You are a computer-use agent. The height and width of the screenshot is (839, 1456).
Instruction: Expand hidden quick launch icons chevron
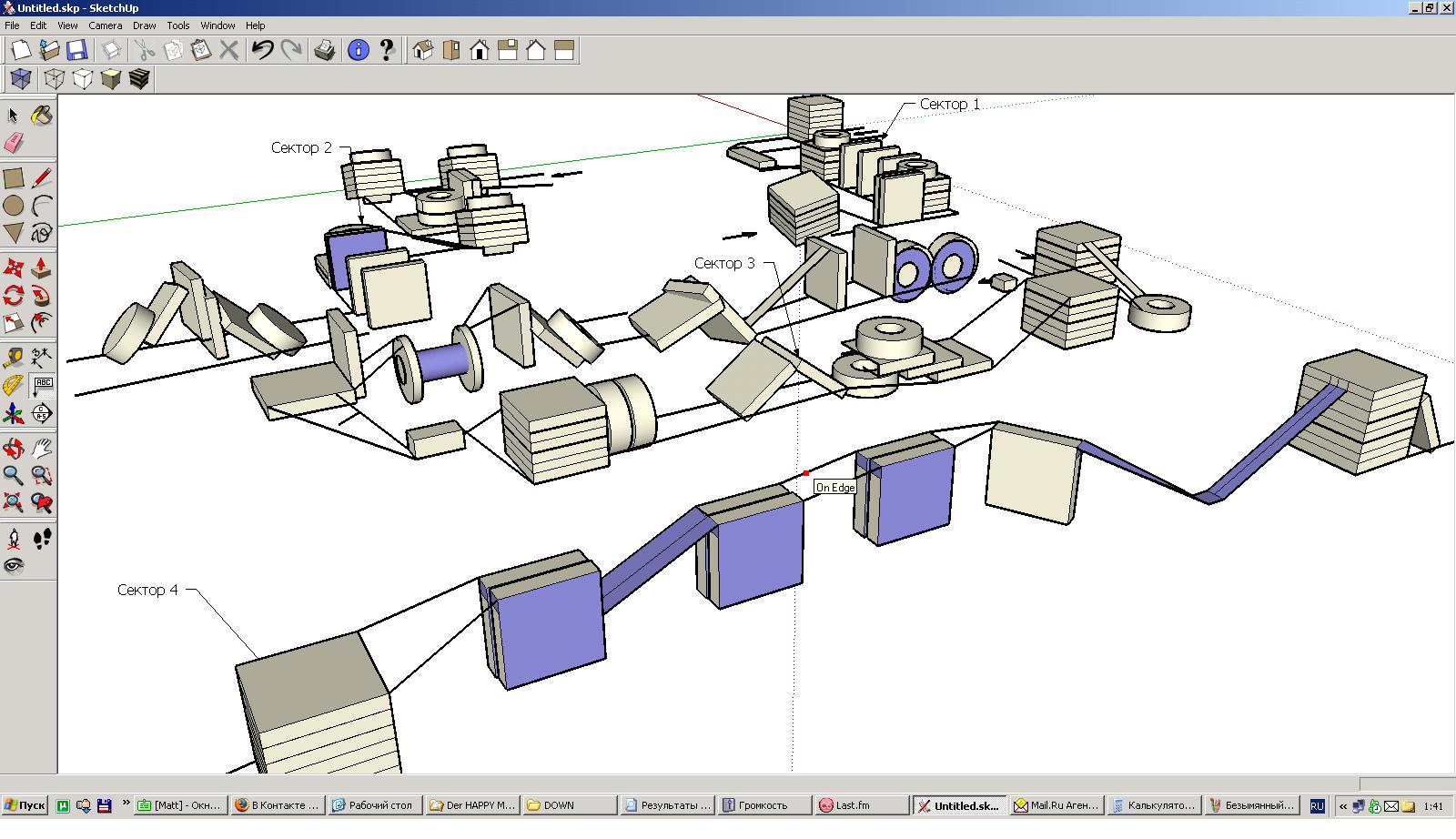[x=126, y=804]
